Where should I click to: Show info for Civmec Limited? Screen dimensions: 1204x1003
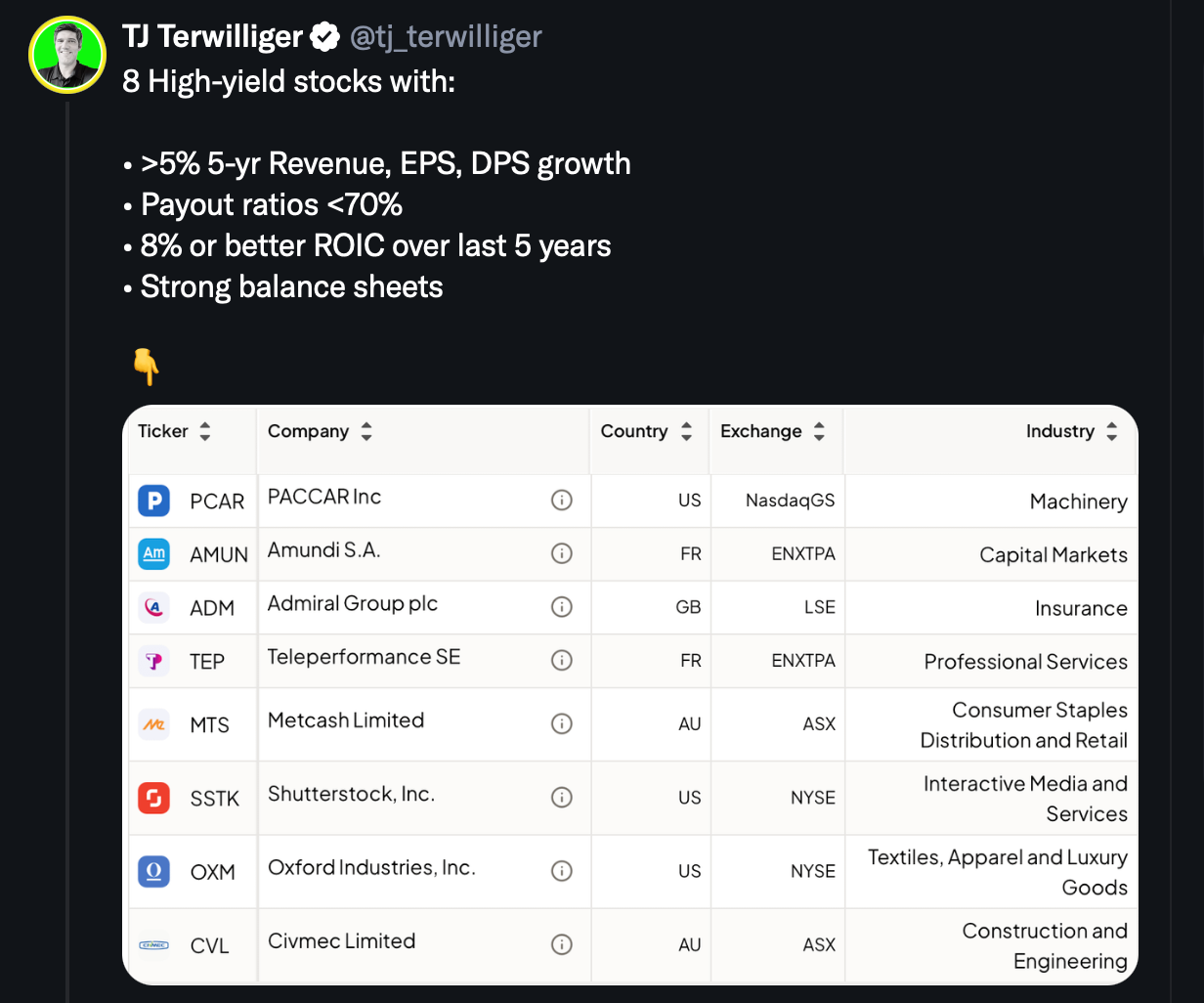(562, 944)
